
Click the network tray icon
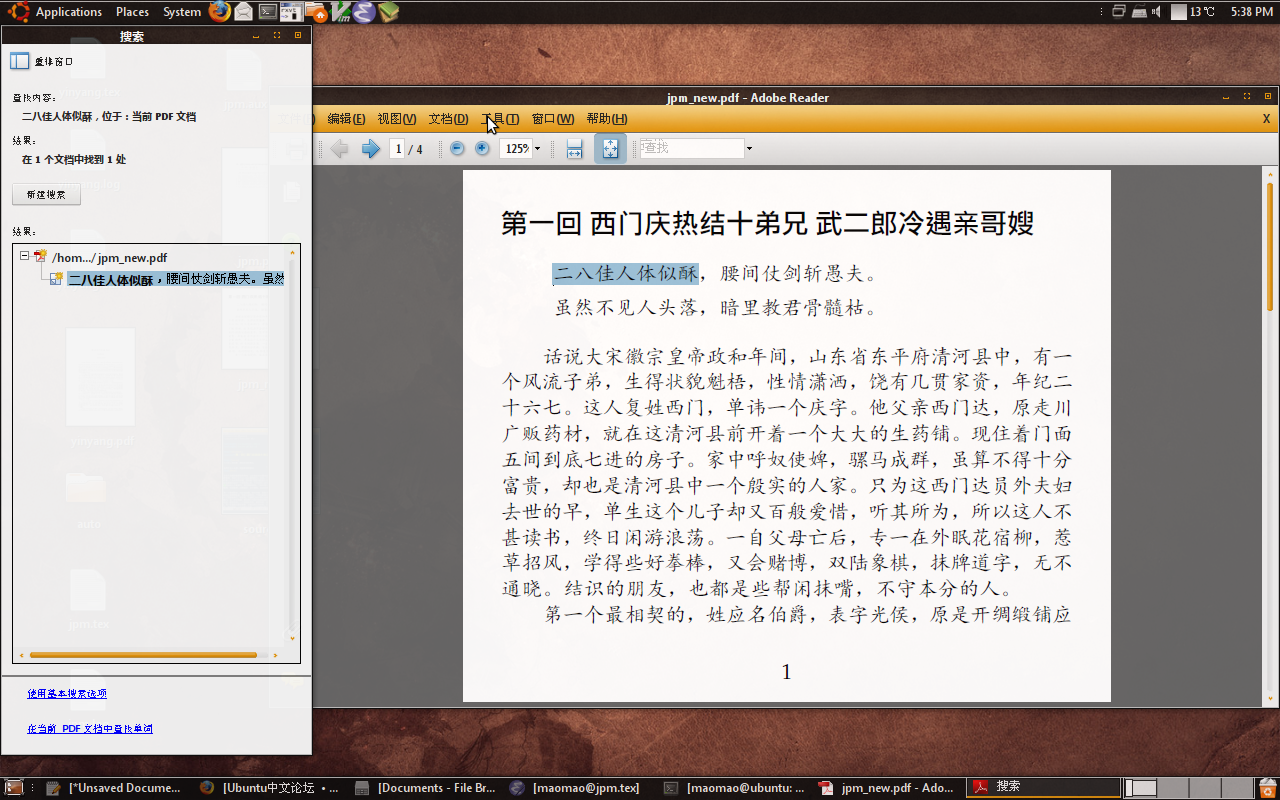click(1138, 12)
